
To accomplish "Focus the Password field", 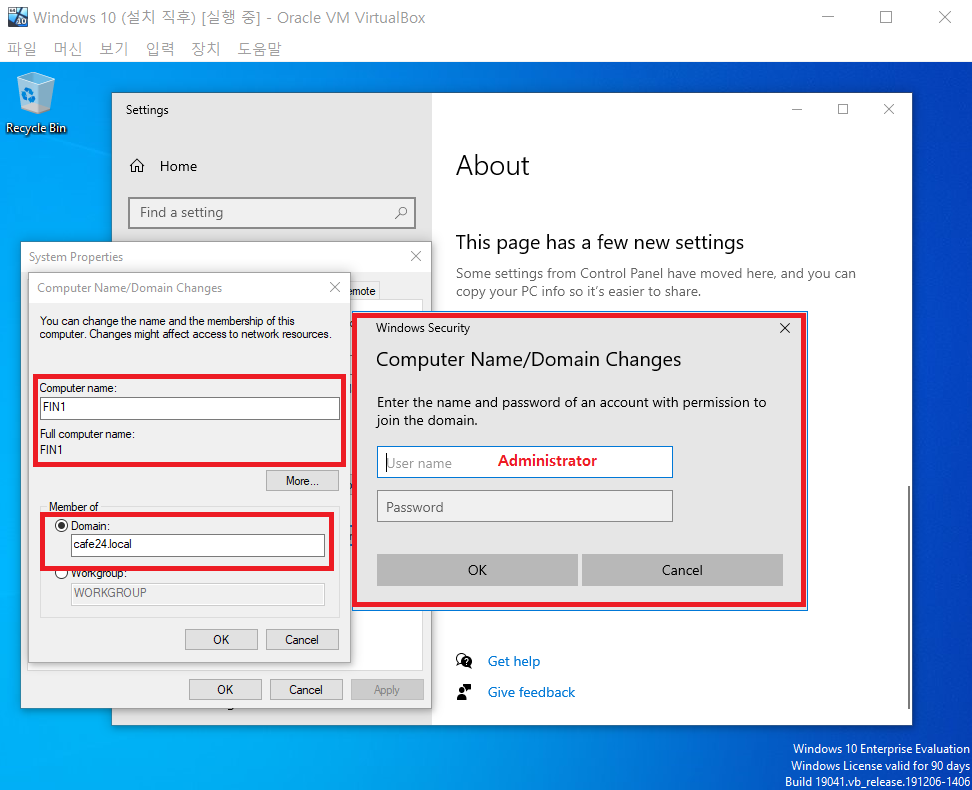I will pyautogui.click(x=524, y=507).
